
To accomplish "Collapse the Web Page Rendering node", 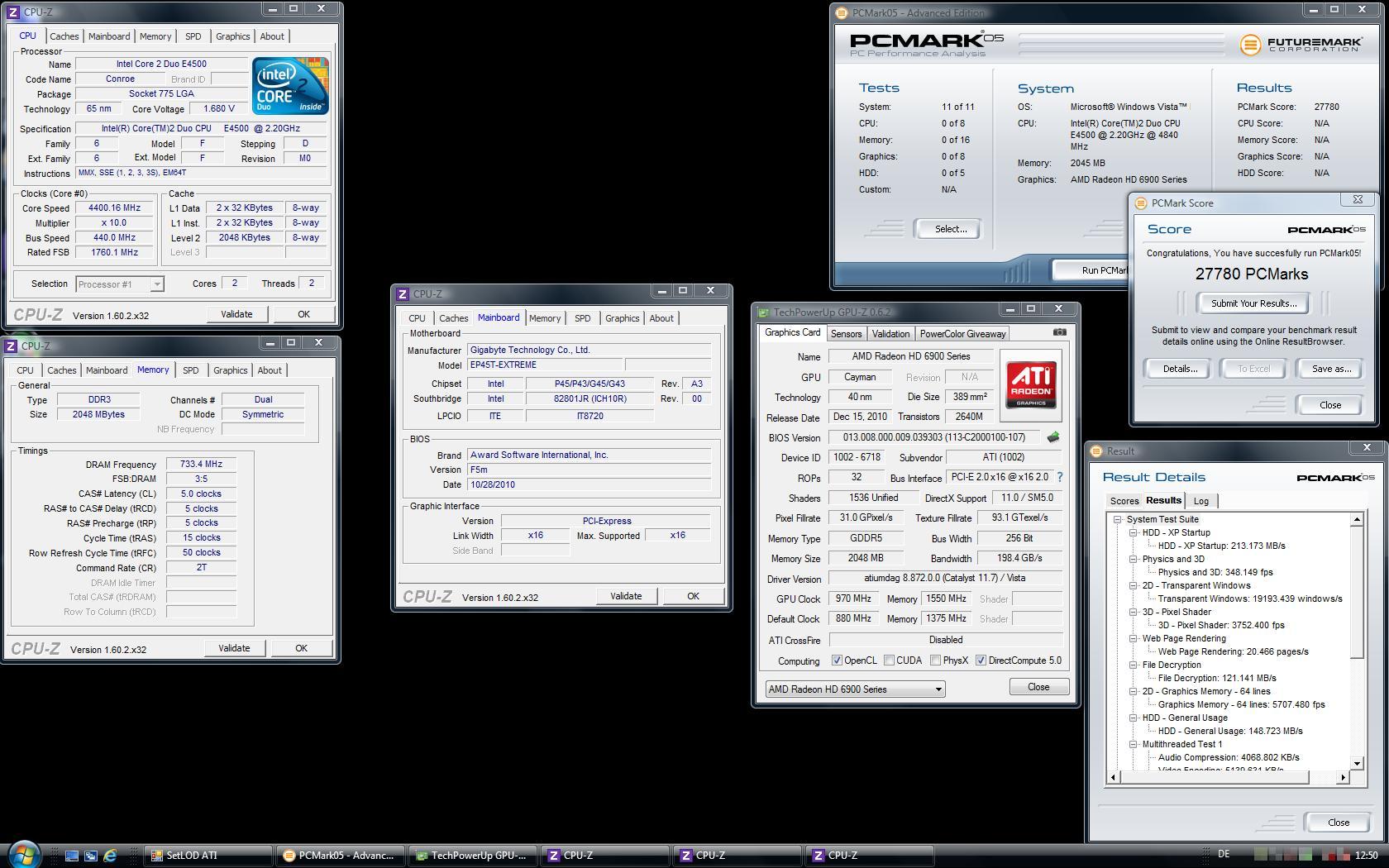I will click(x=1134, y=639).
